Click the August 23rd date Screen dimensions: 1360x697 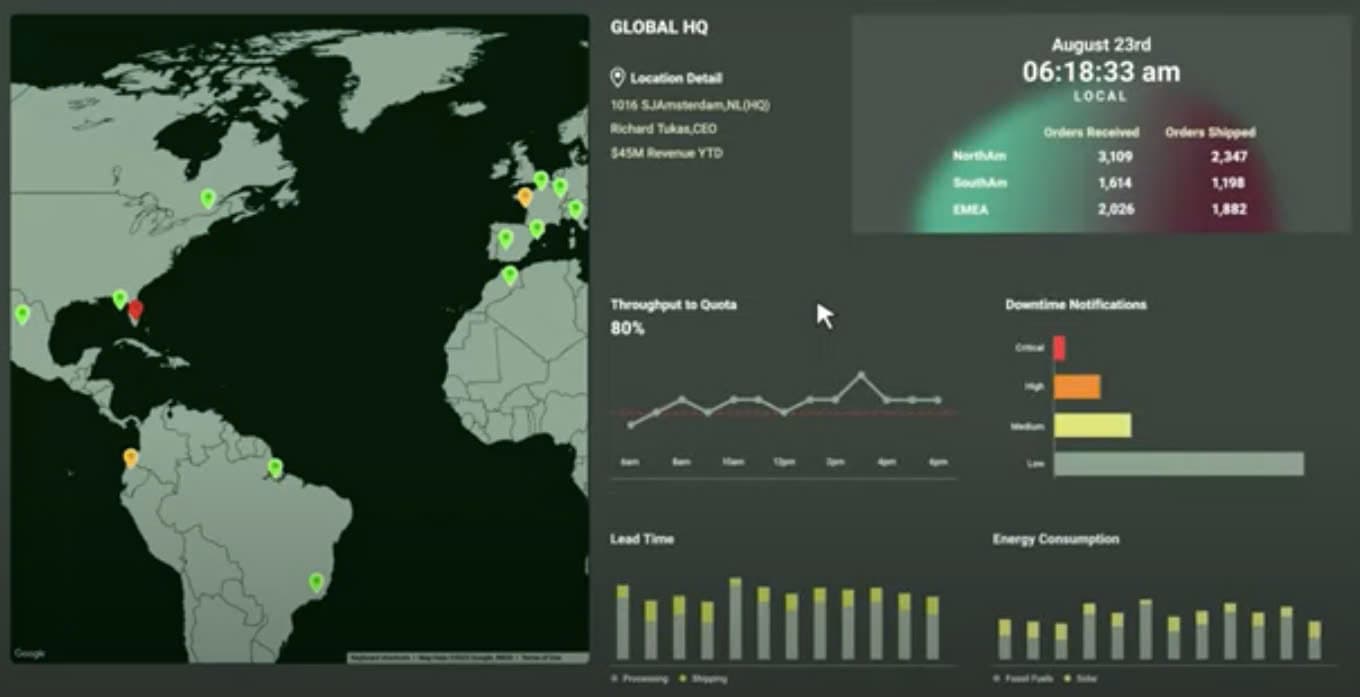coord(1101,45)
